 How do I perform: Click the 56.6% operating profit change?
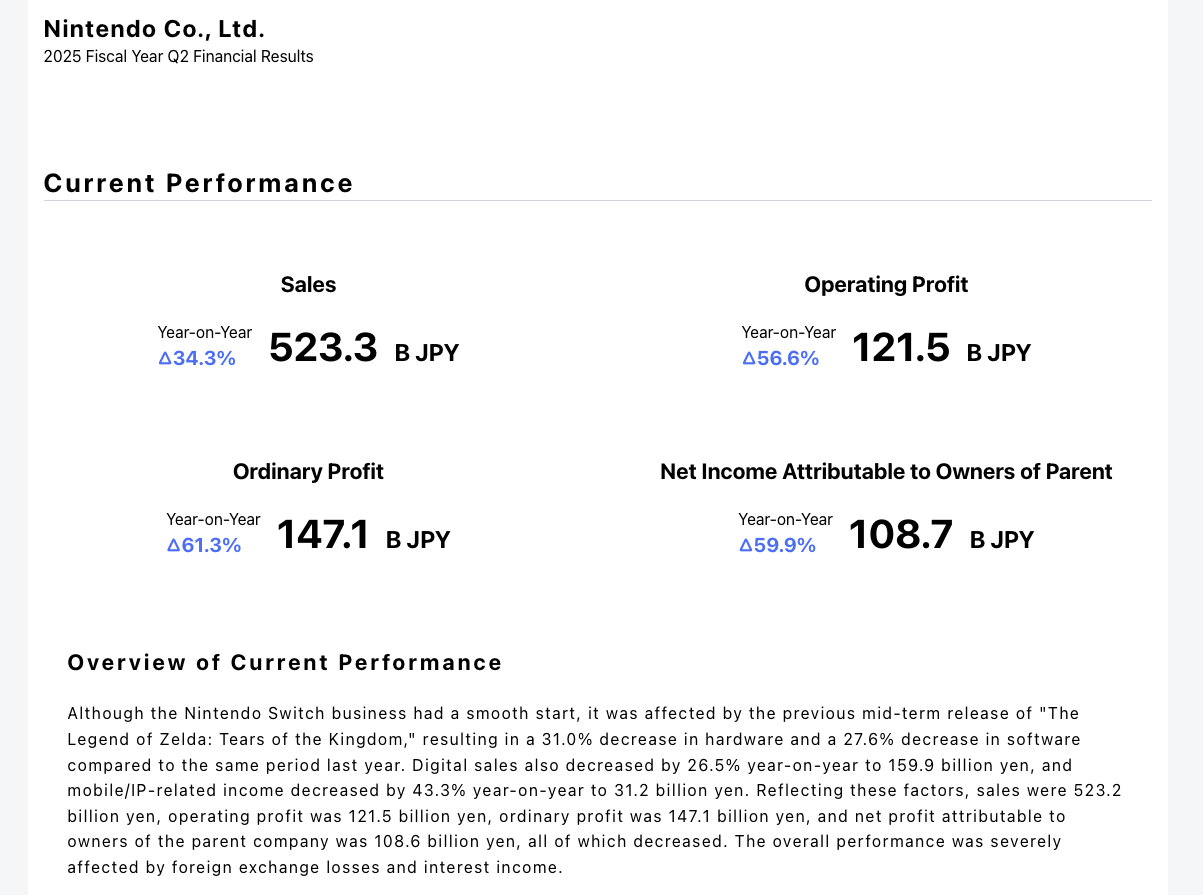[781, 358]
